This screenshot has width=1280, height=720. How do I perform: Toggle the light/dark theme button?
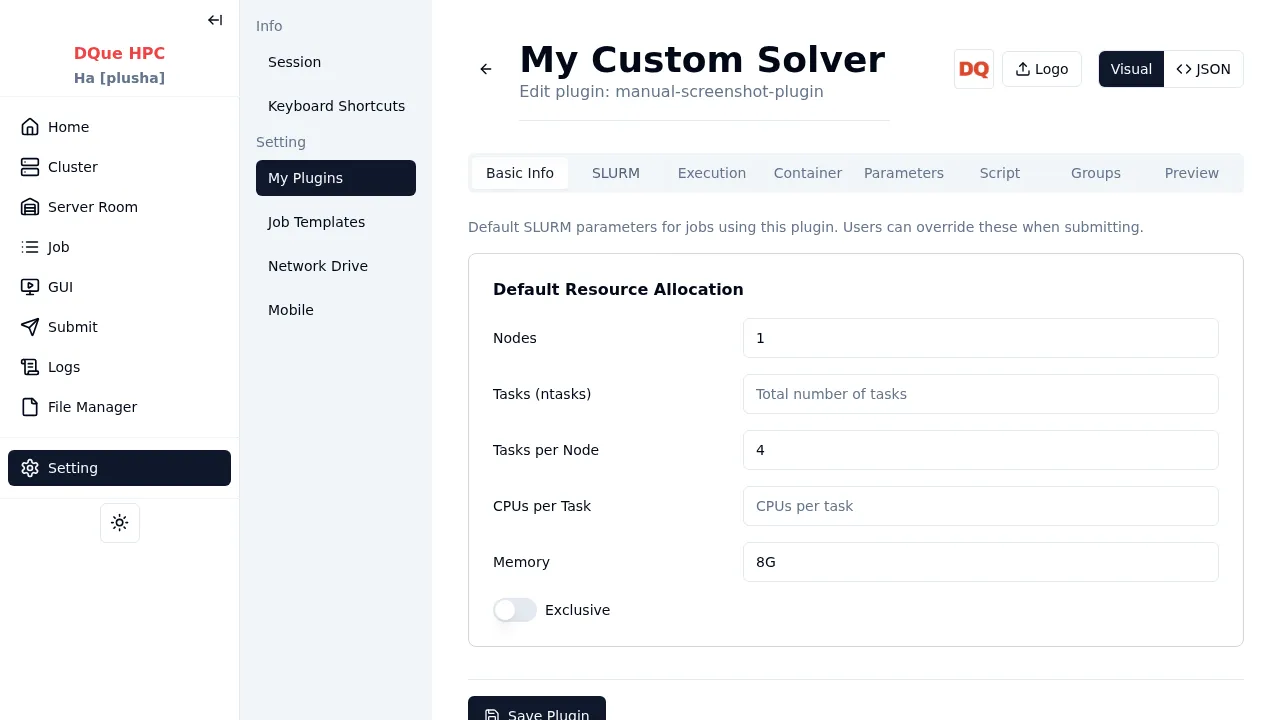click(120, 523)
